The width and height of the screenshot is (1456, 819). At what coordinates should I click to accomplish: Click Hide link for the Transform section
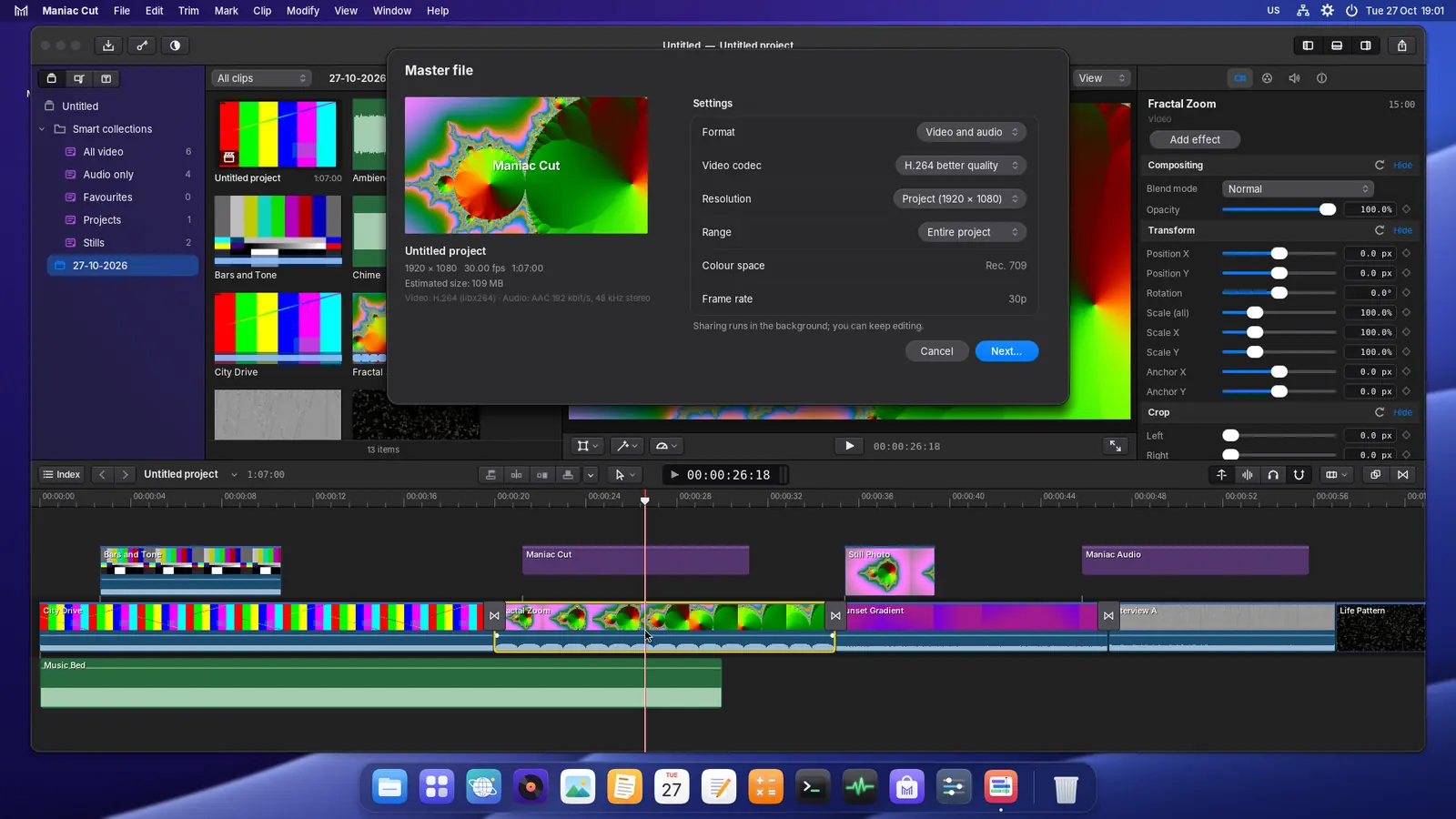tap(1403, 231)
